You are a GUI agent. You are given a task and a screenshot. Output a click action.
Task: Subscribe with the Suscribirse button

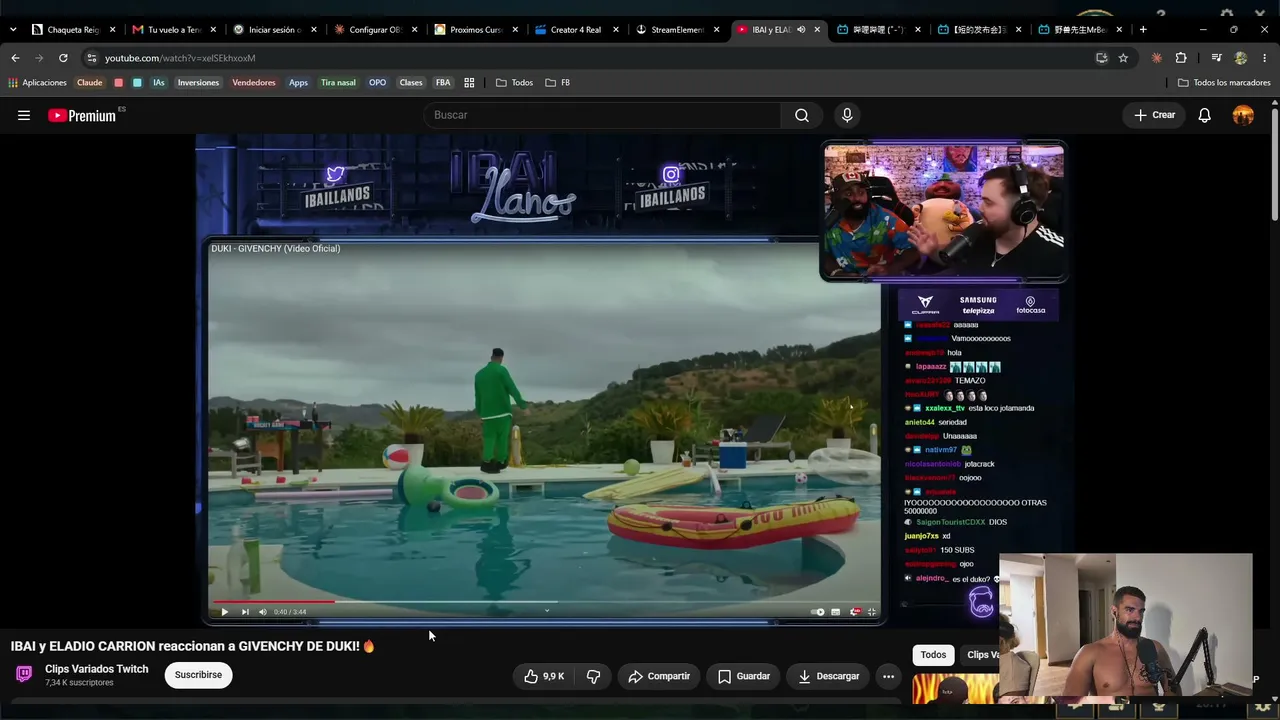[x=198, y=675]
